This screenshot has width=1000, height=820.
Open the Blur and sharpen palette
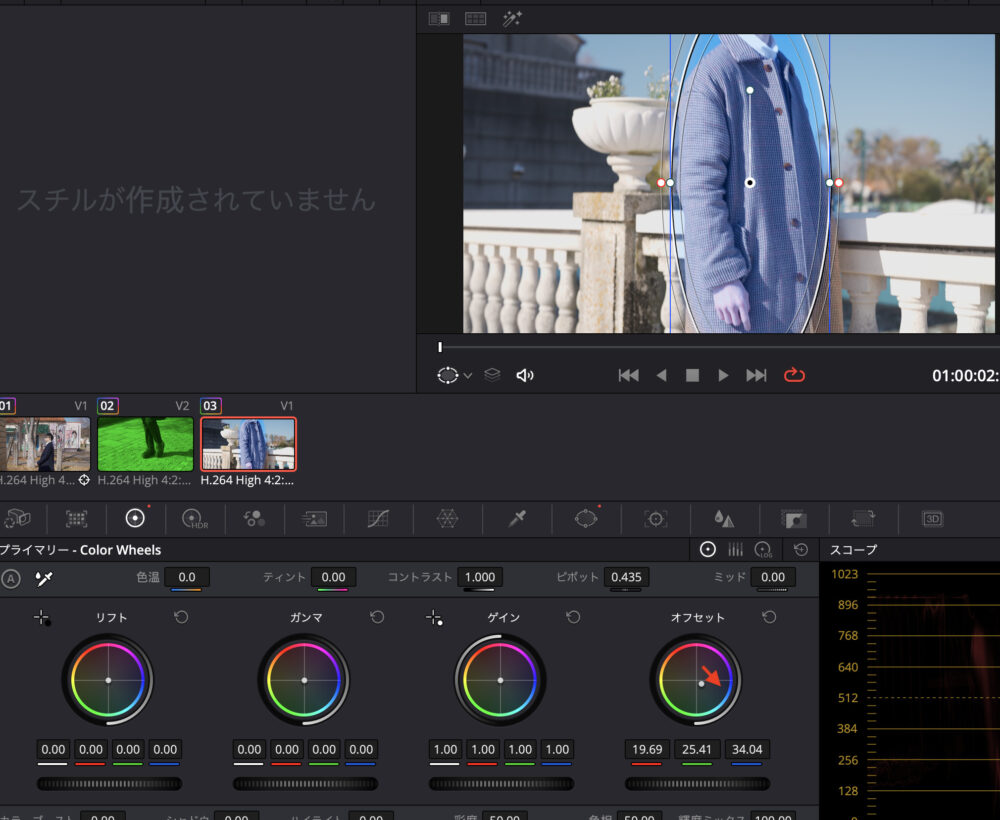(724, 518)
